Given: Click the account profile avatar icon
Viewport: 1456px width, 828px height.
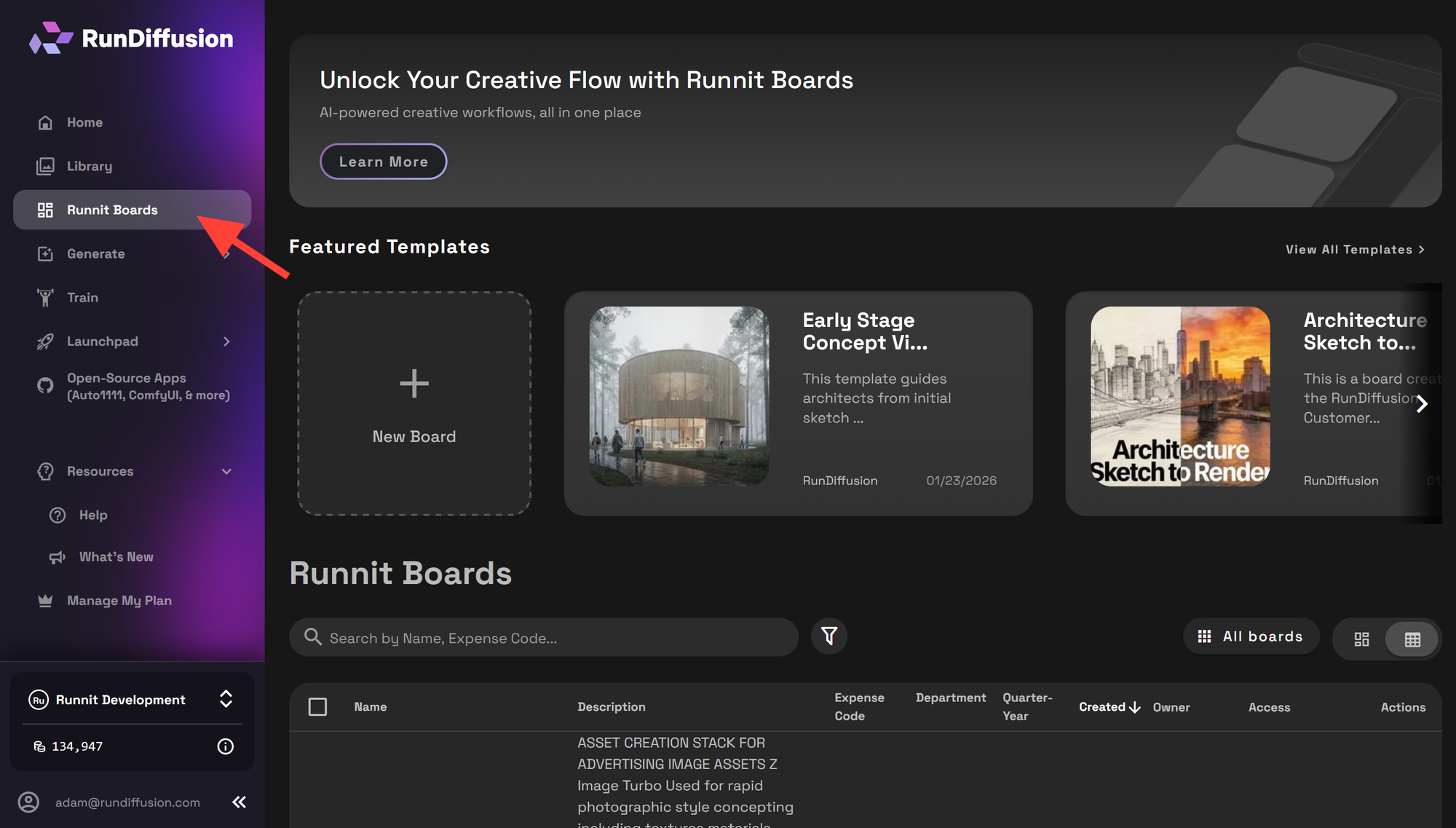Looking at the screenshot, I should 28,803.
